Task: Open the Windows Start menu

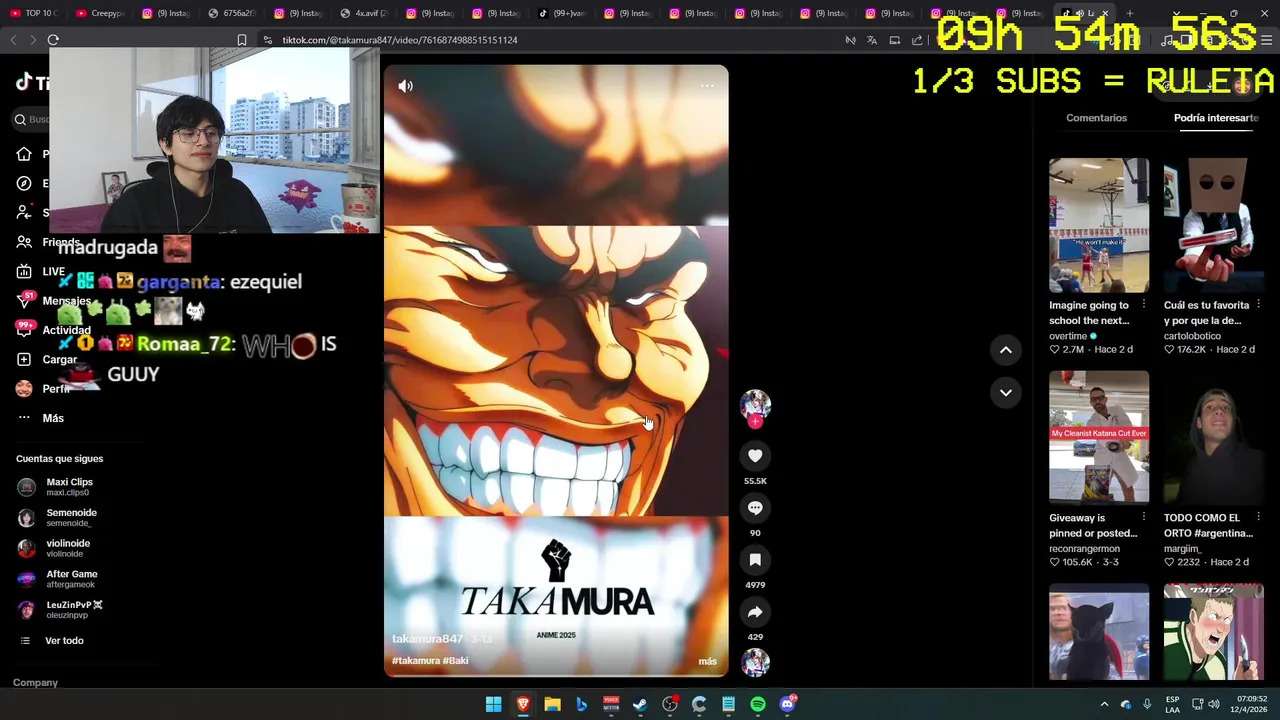Action: (x=494, y=704)
